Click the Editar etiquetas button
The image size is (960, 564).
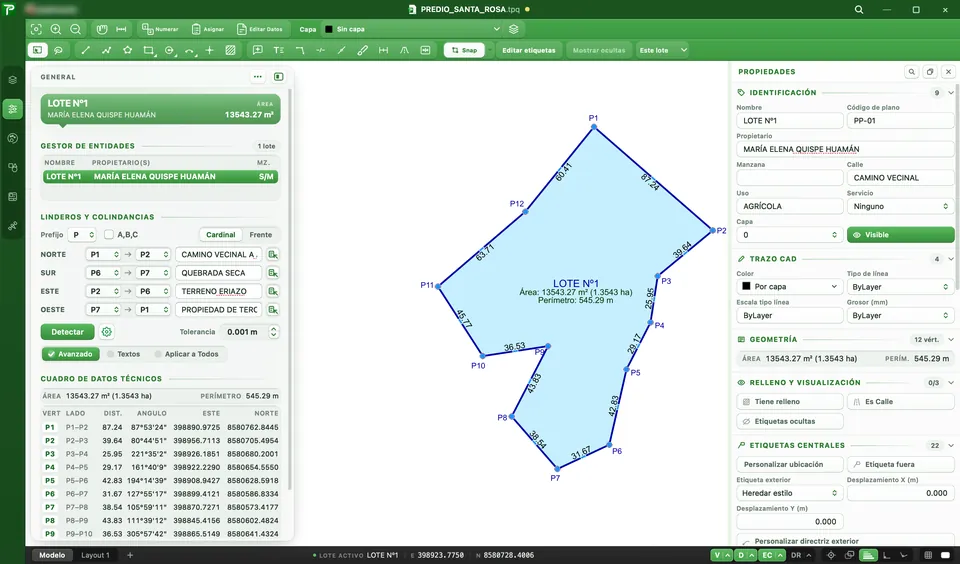coord(529,50)
